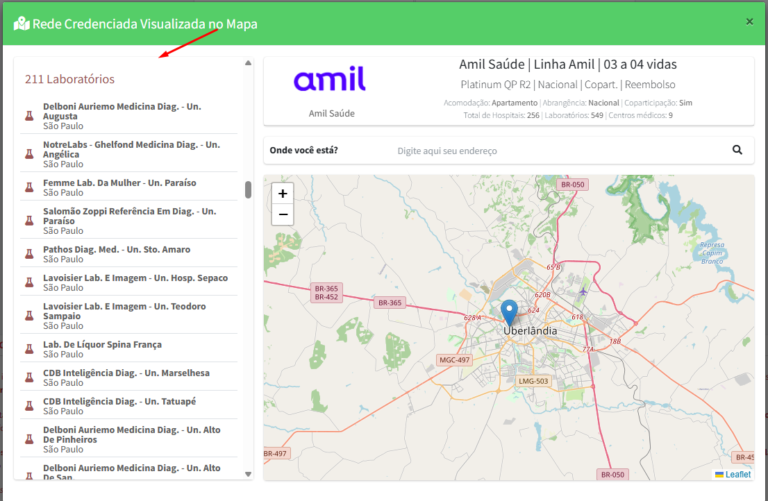Click flask icon beside Lab. De Líquor Spina França
Screen dimensions: 768x501
pos(29,349)
